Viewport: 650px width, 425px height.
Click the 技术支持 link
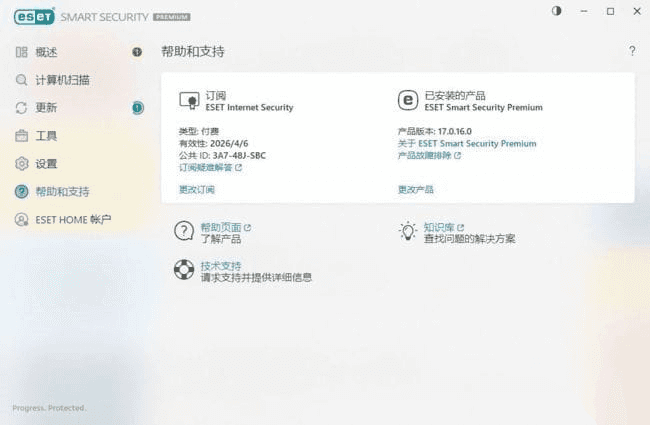pyautogui.click(x=221, y=266)
